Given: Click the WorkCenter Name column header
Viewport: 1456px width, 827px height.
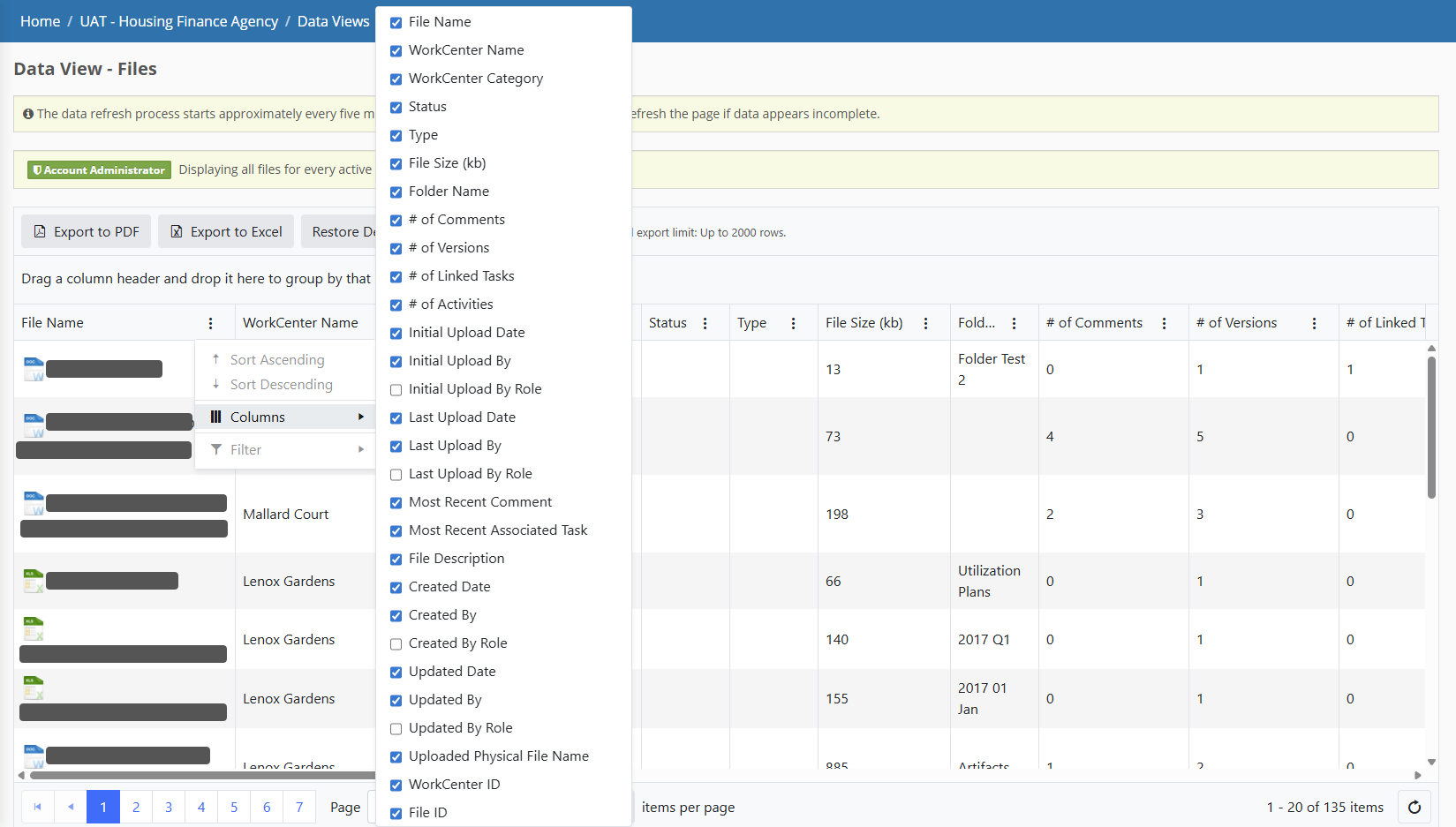Looking at the screenshot, I should (300, 323).
